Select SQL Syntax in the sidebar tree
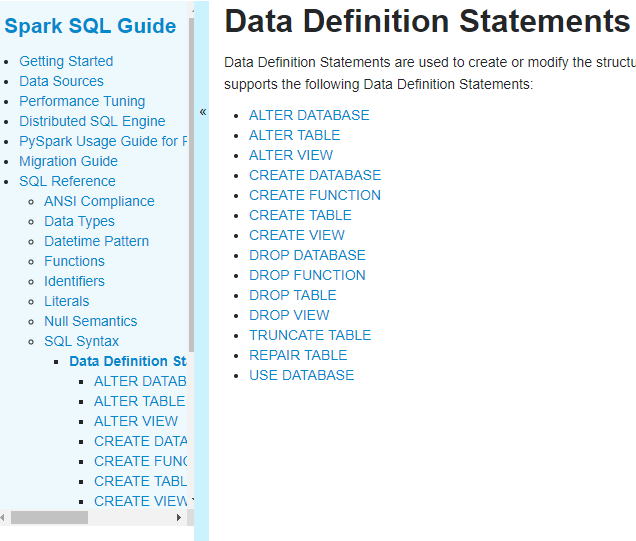The image size is (636, 541). pyautogui.click(x=81, y=341)
